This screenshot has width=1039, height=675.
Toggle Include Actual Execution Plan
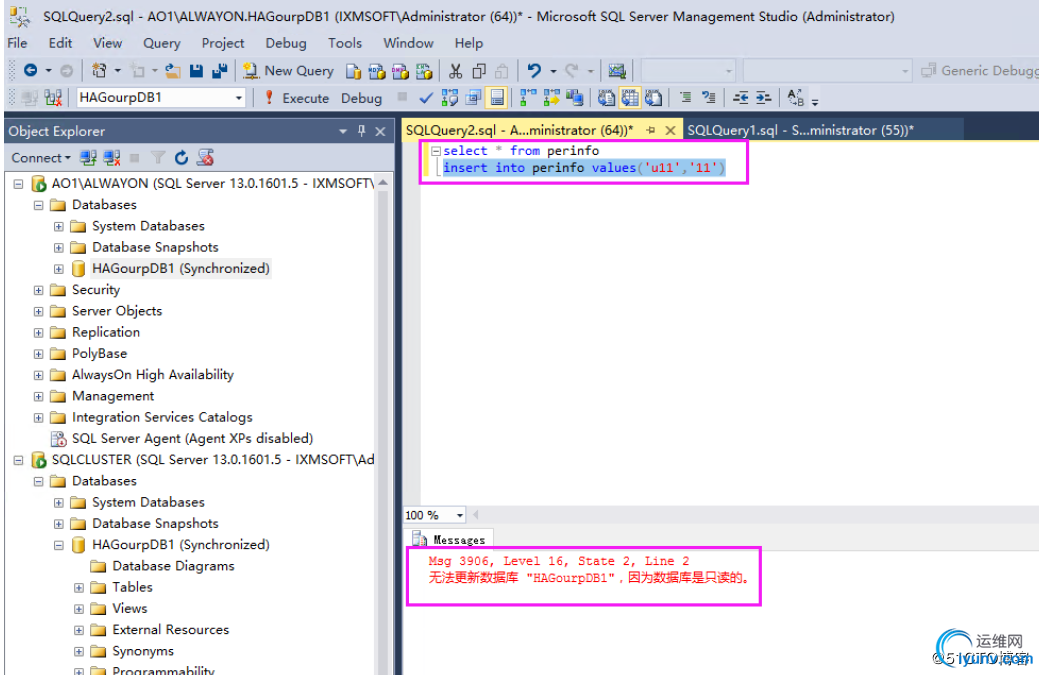point(527,98)
